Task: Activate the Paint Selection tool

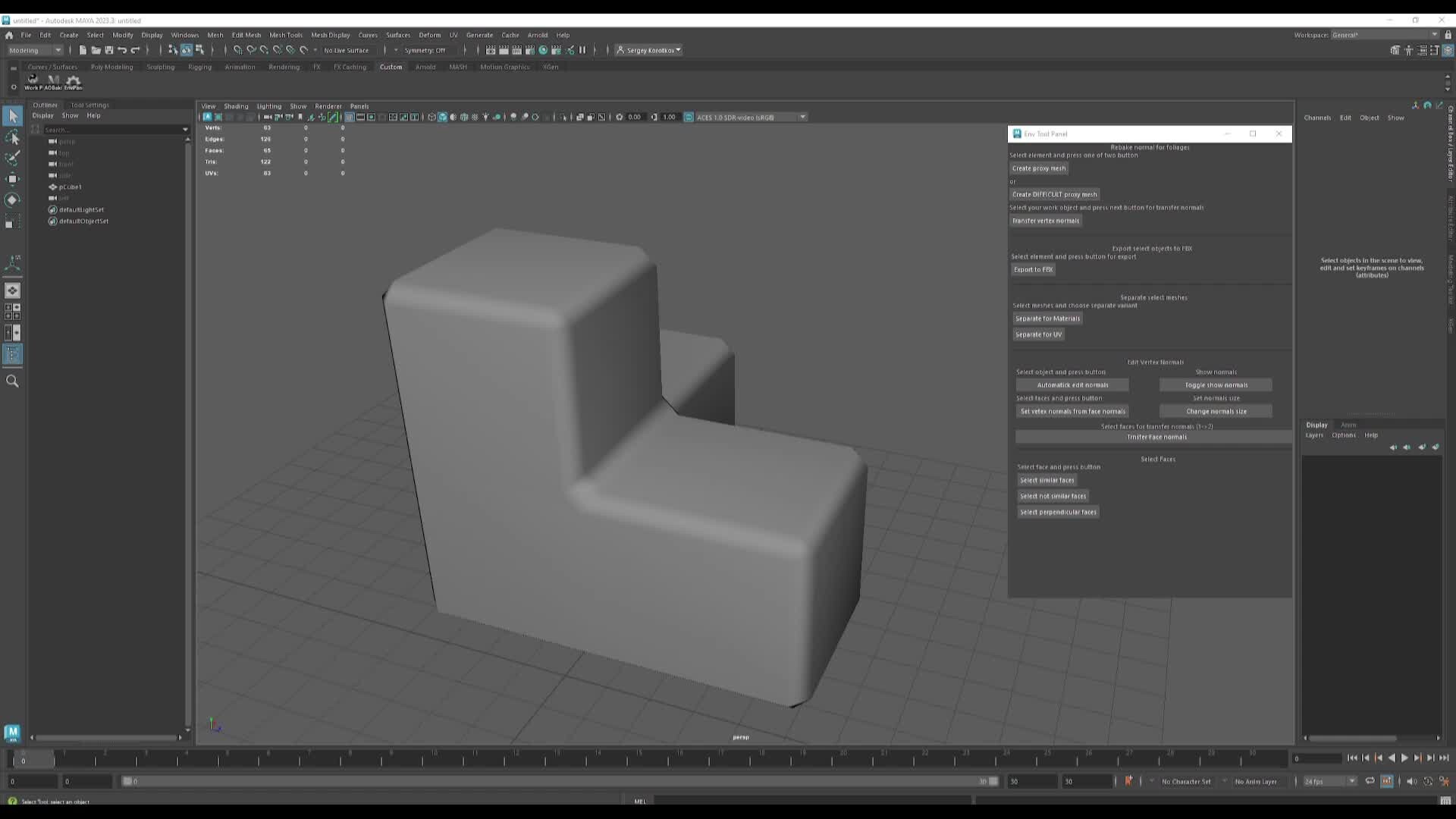Action: point(12,158)
